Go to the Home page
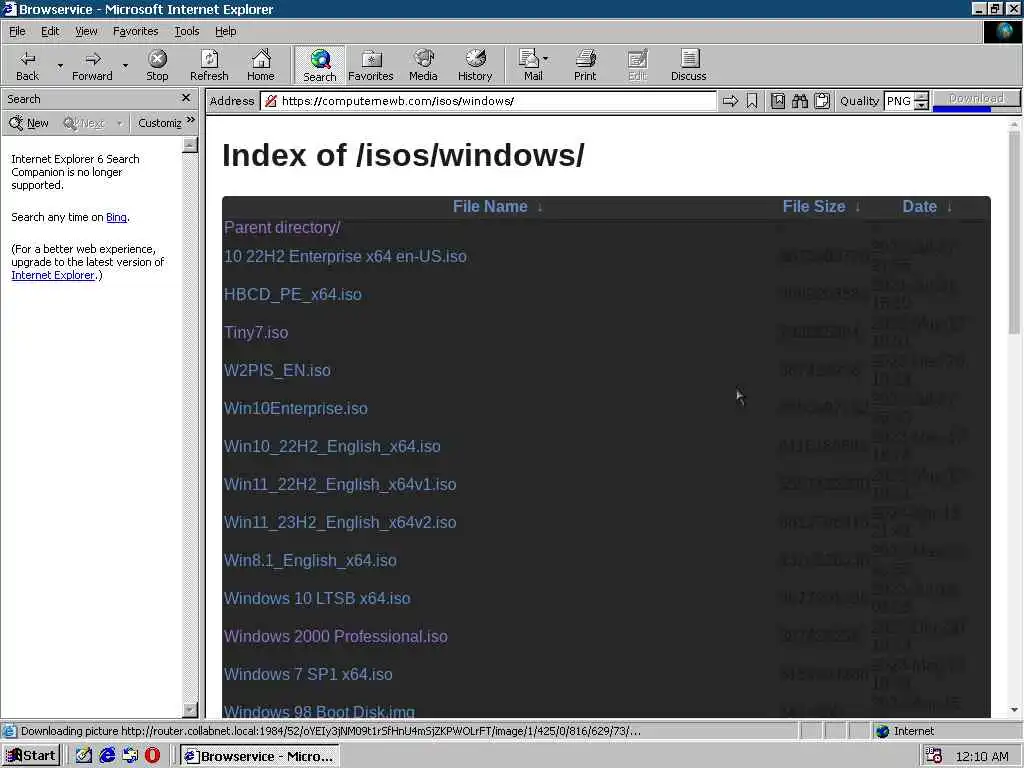Viewport: 1024px width, 768px height. pos(261,65)
